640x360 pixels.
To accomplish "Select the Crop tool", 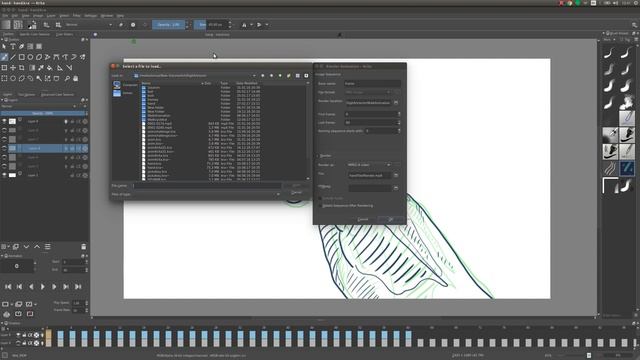I will click(22, 68).
